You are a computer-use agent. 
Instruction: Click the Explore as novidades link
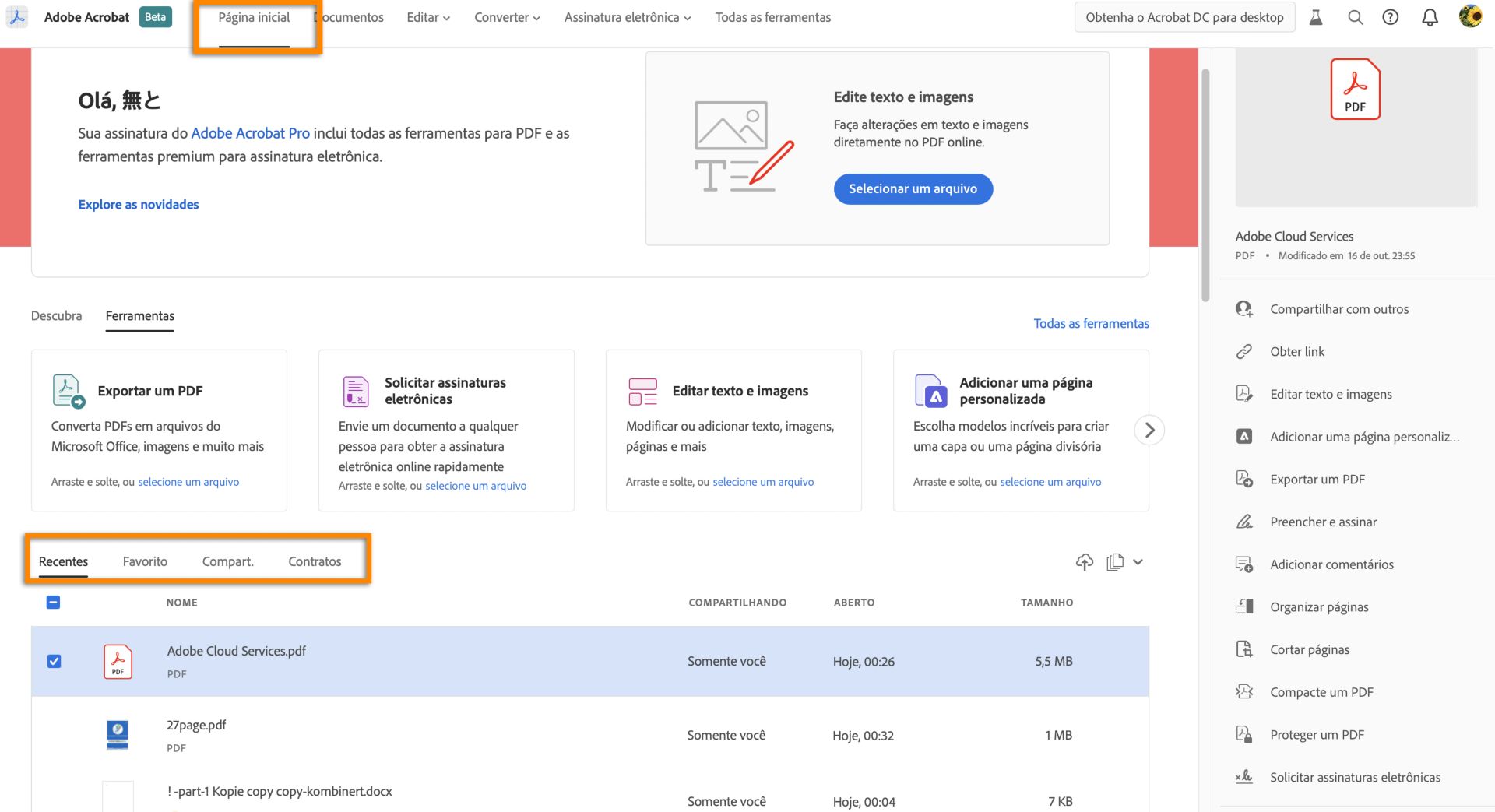click(x=139, y=204)
